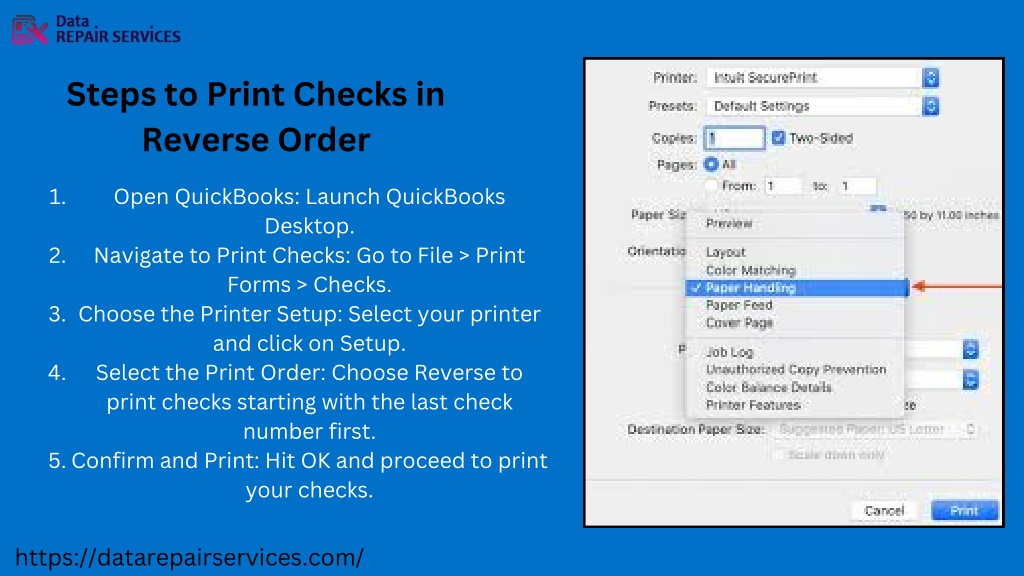Click the 'Copies:' label in the dialog
This screenshot has height=576, width=1024.
click(x=674, y=138)
